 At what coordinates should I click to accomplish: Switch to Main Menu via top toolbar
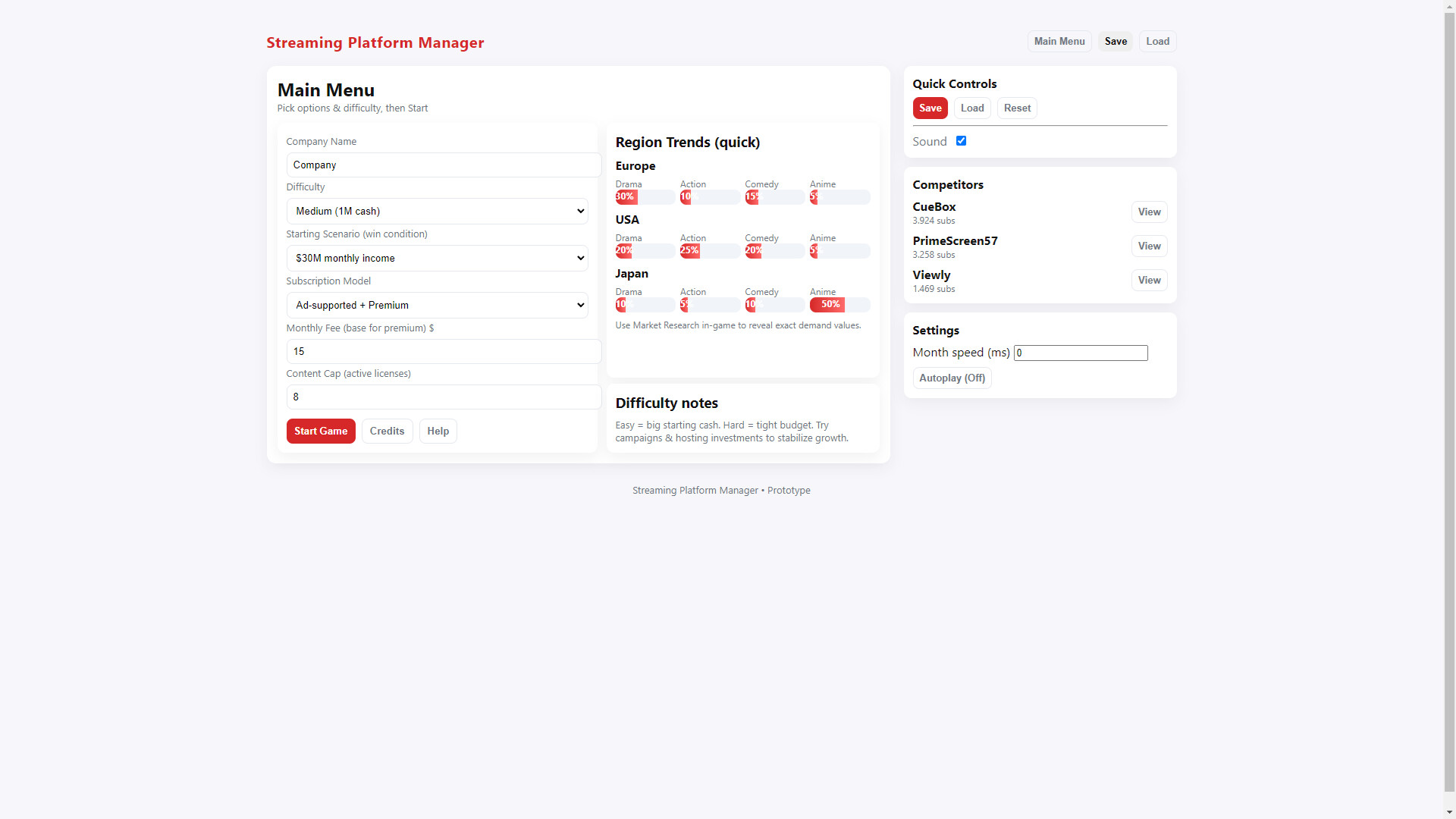click(x=1059, y=41)
